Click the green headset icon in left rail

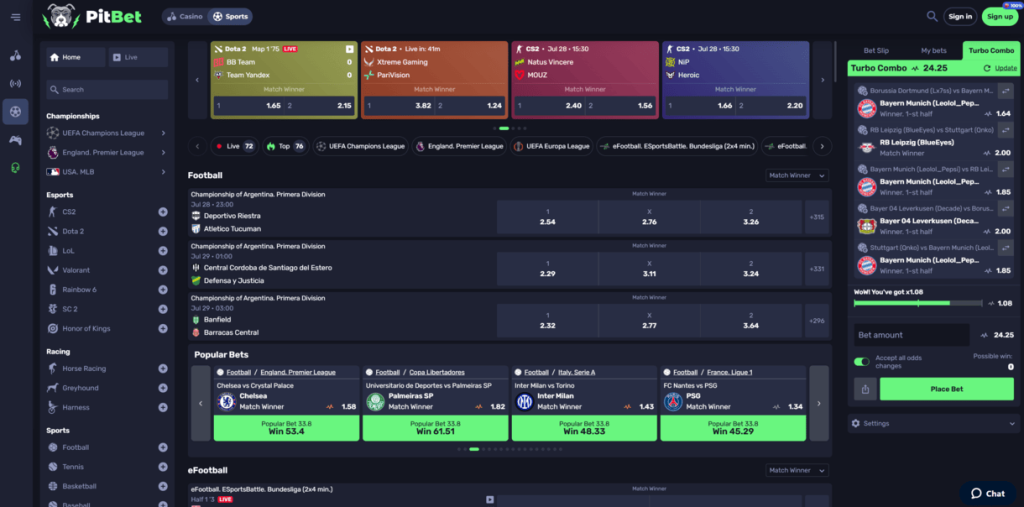click(x=16, y=168)
